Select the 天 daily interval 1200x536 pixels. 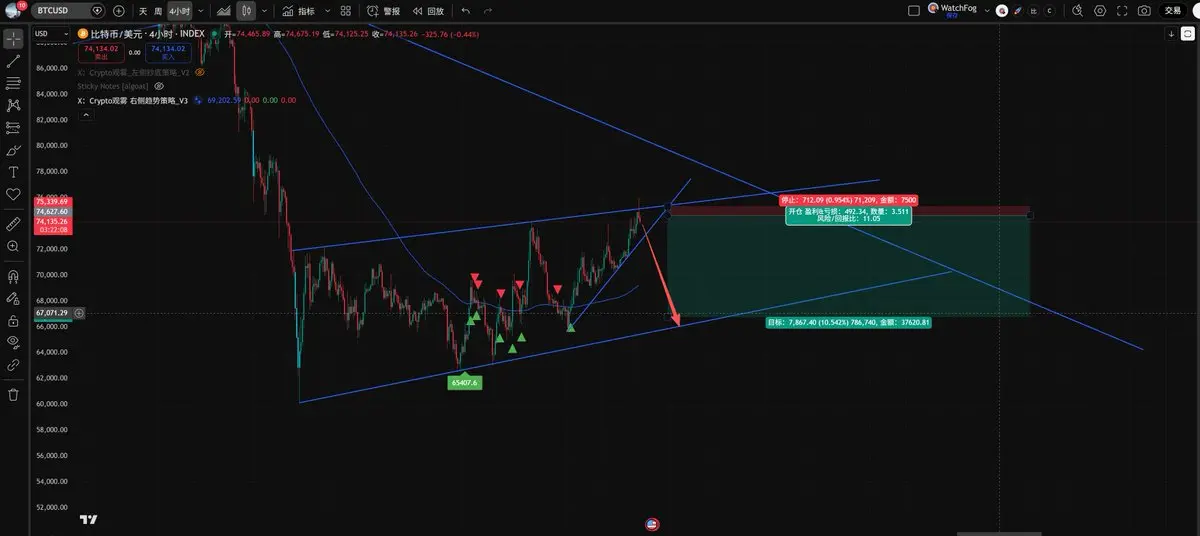point(143,11)
